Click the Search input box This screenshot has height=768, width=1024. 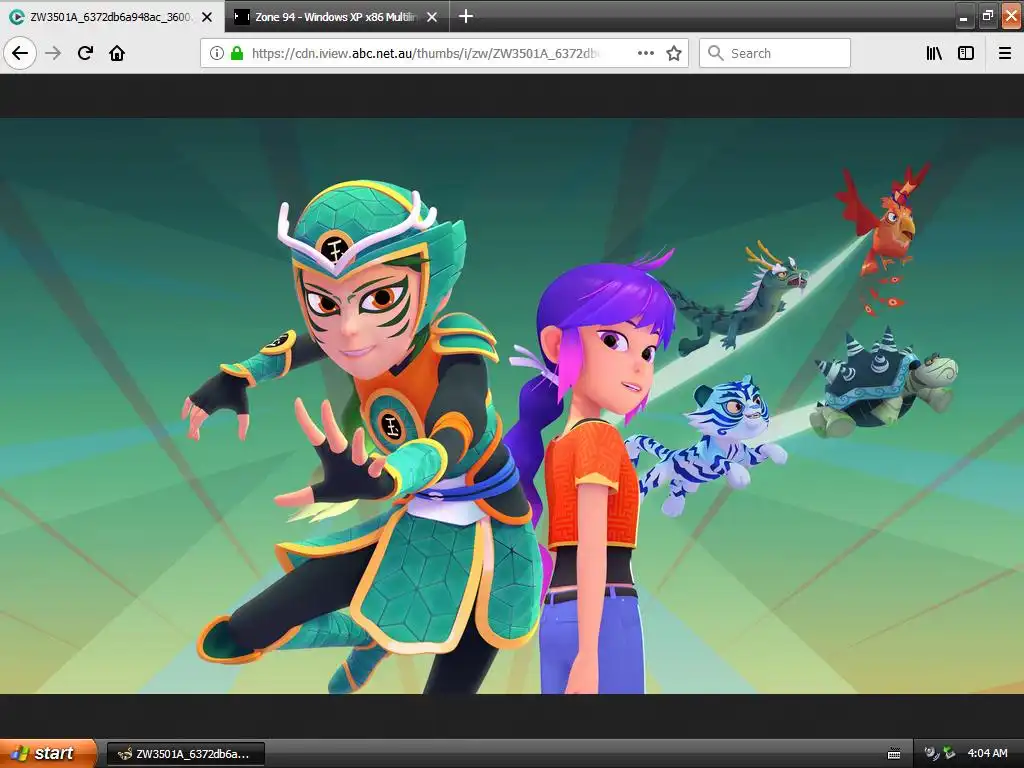pos(775,53)
